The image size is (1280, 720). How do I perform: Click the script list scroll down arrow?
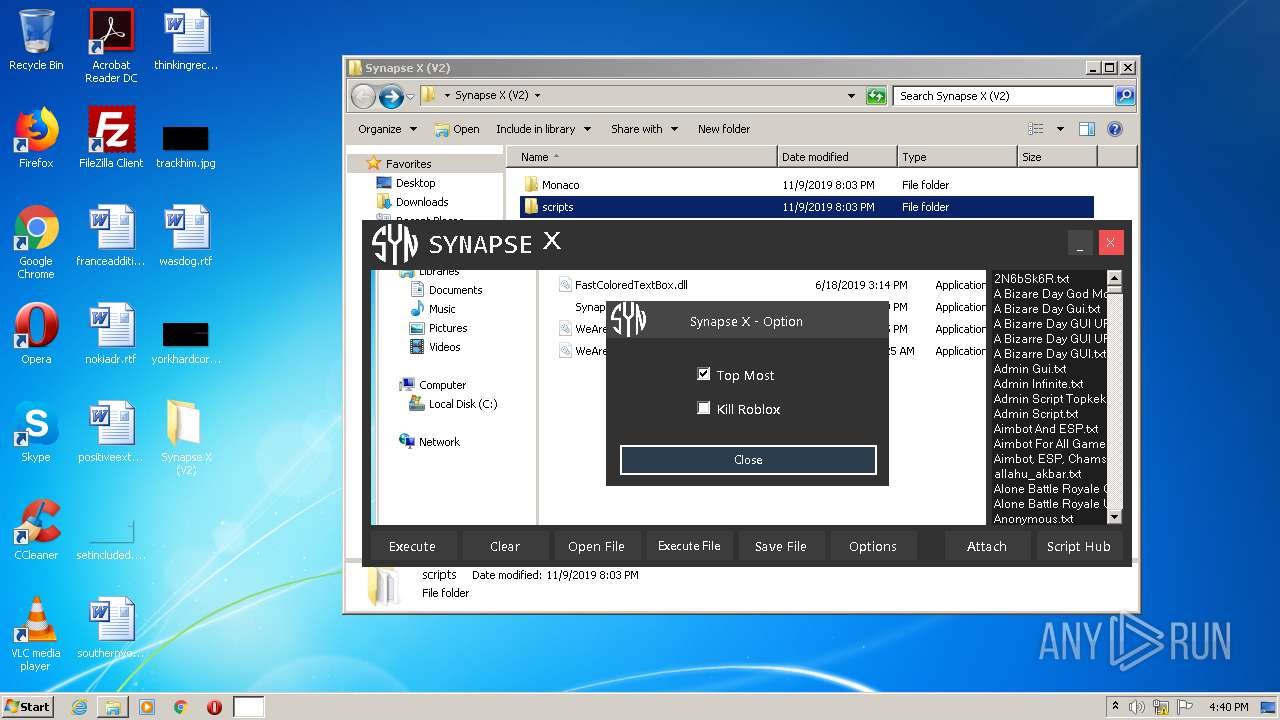click(x=1115, y=517)
